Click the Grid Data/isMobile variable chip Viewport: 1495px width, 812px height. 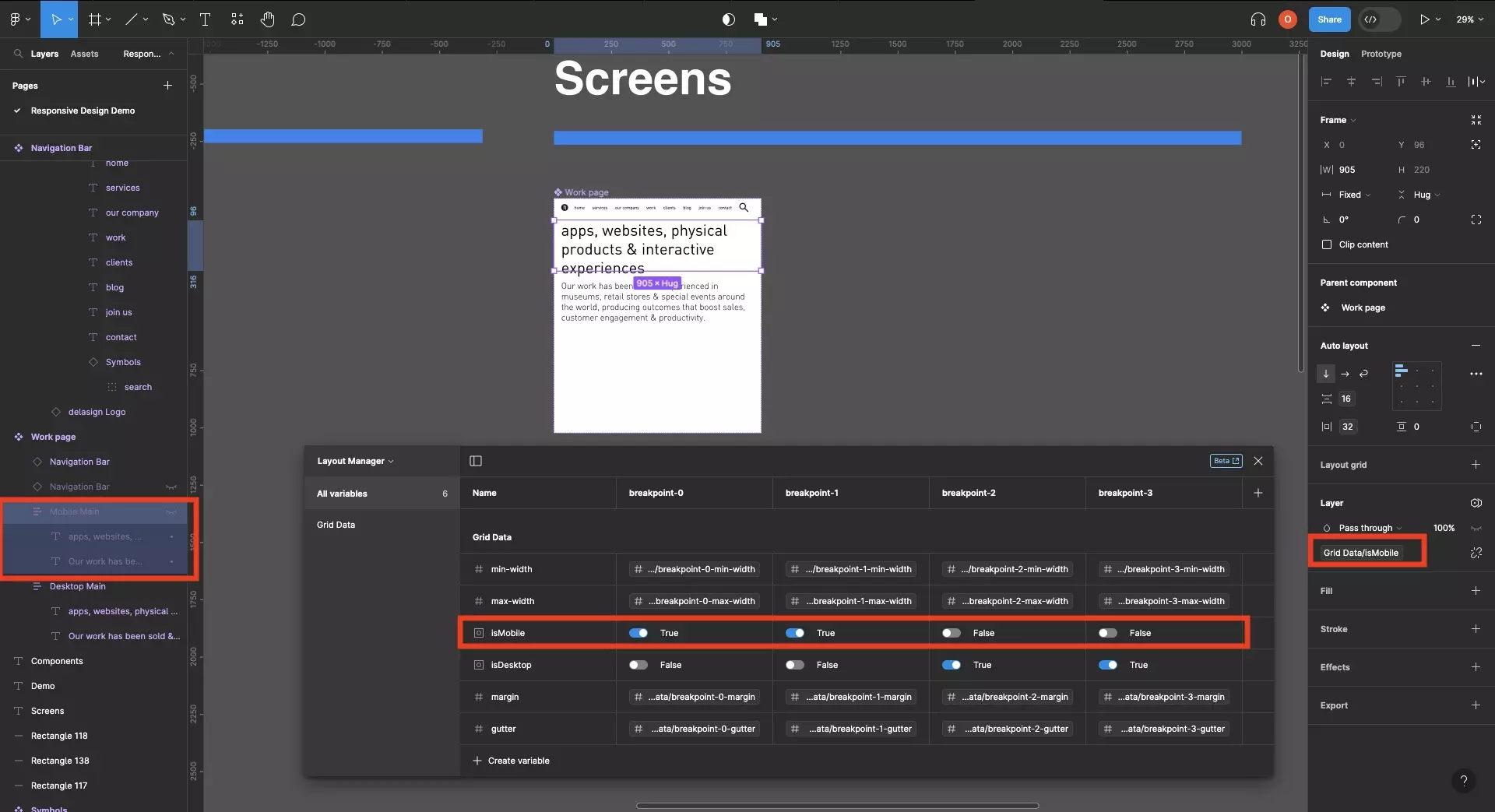click(x=1360, y=553)
